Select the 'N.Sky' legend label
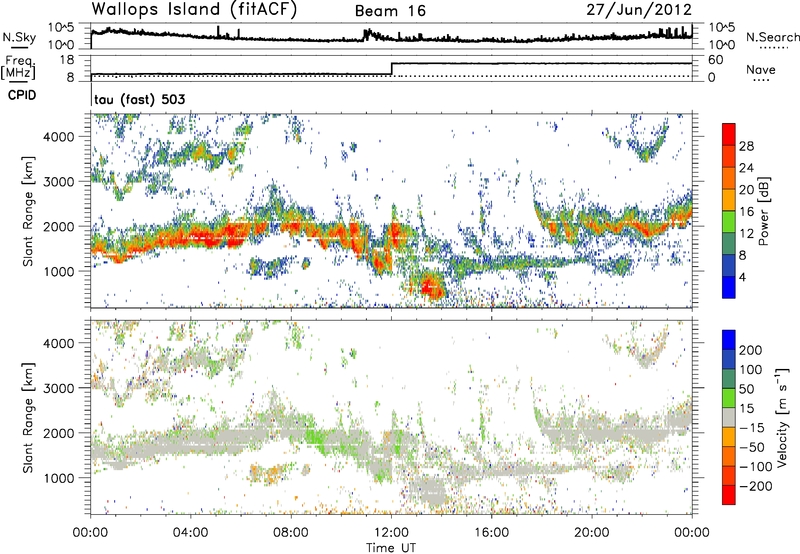 point(19,37)
